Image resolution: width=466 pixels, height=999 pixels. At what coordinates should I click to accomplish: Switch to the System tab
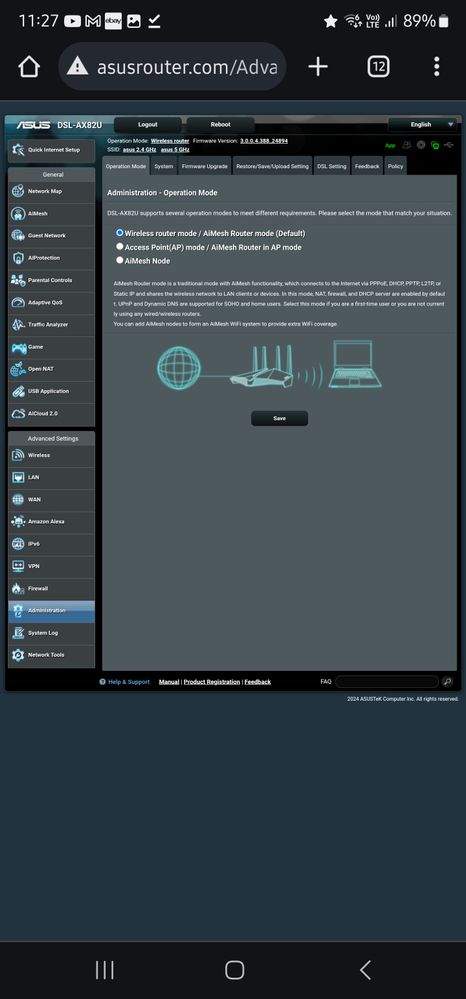pos(164,166)
